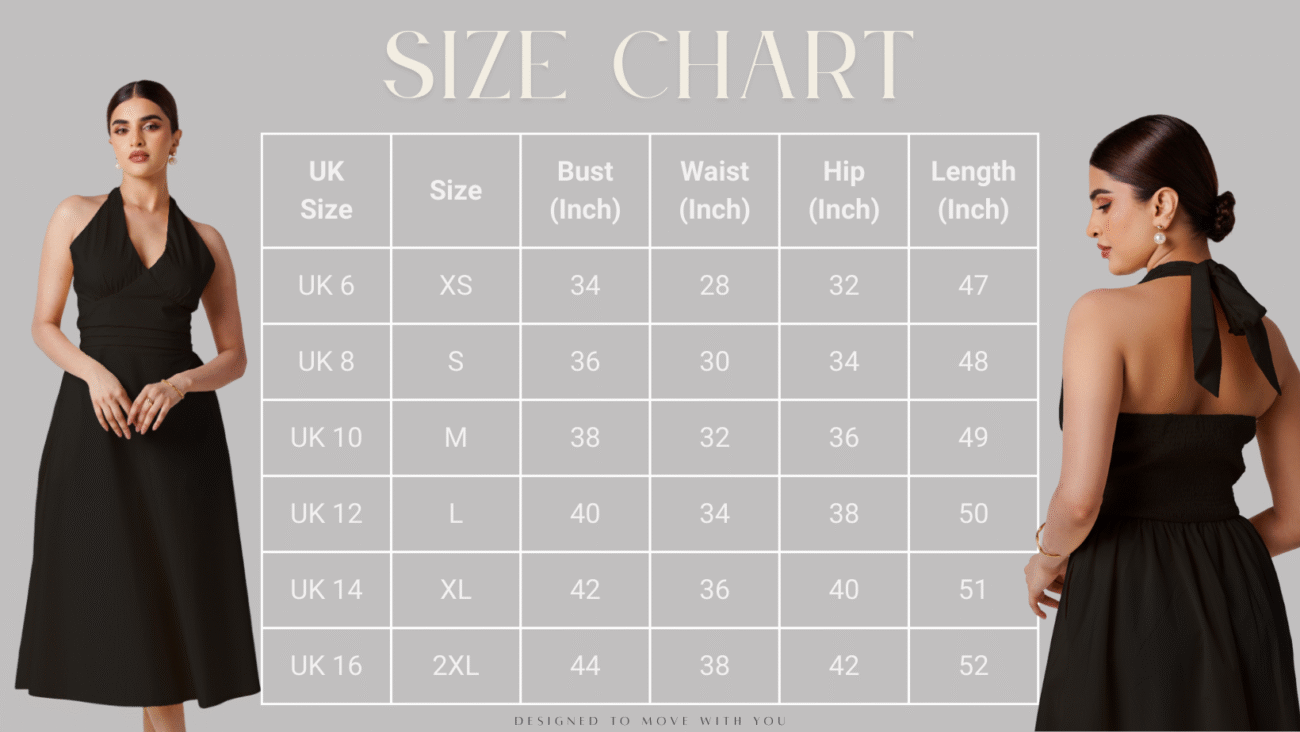This screenshot has height=732, width=1300.
Task: Select the UK 6 row label
Action: [x=326, y=285]
